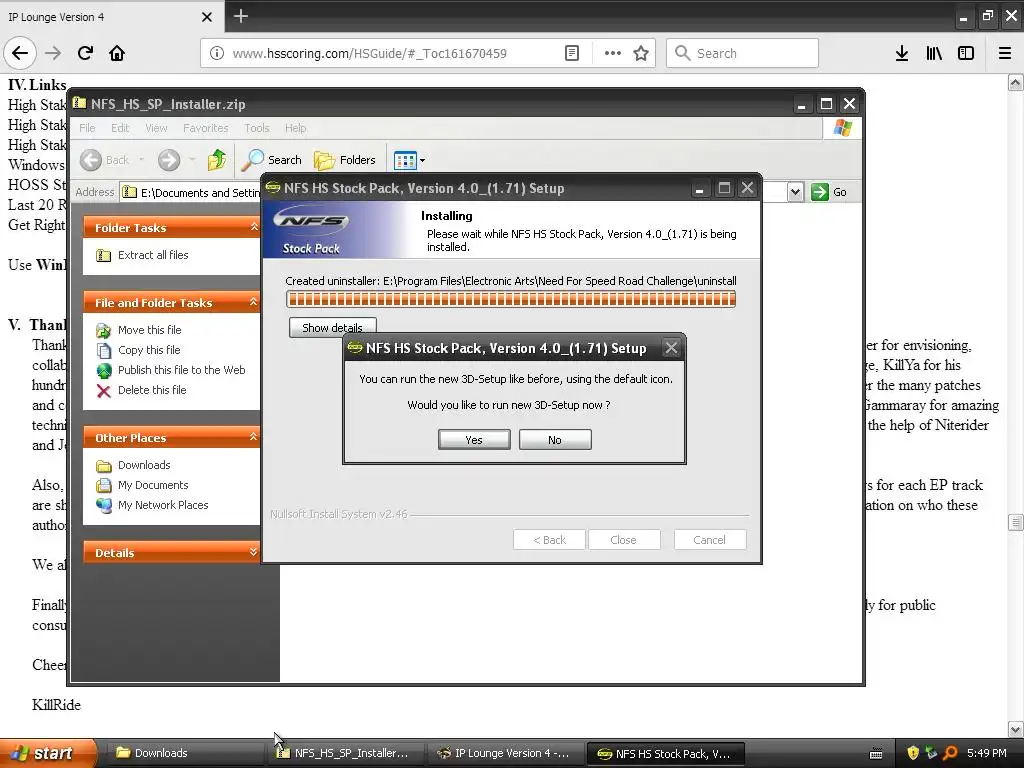
Task: Click Yes to run new 3D-Setup
Action: pyautogui.click(x=474, y=440)
